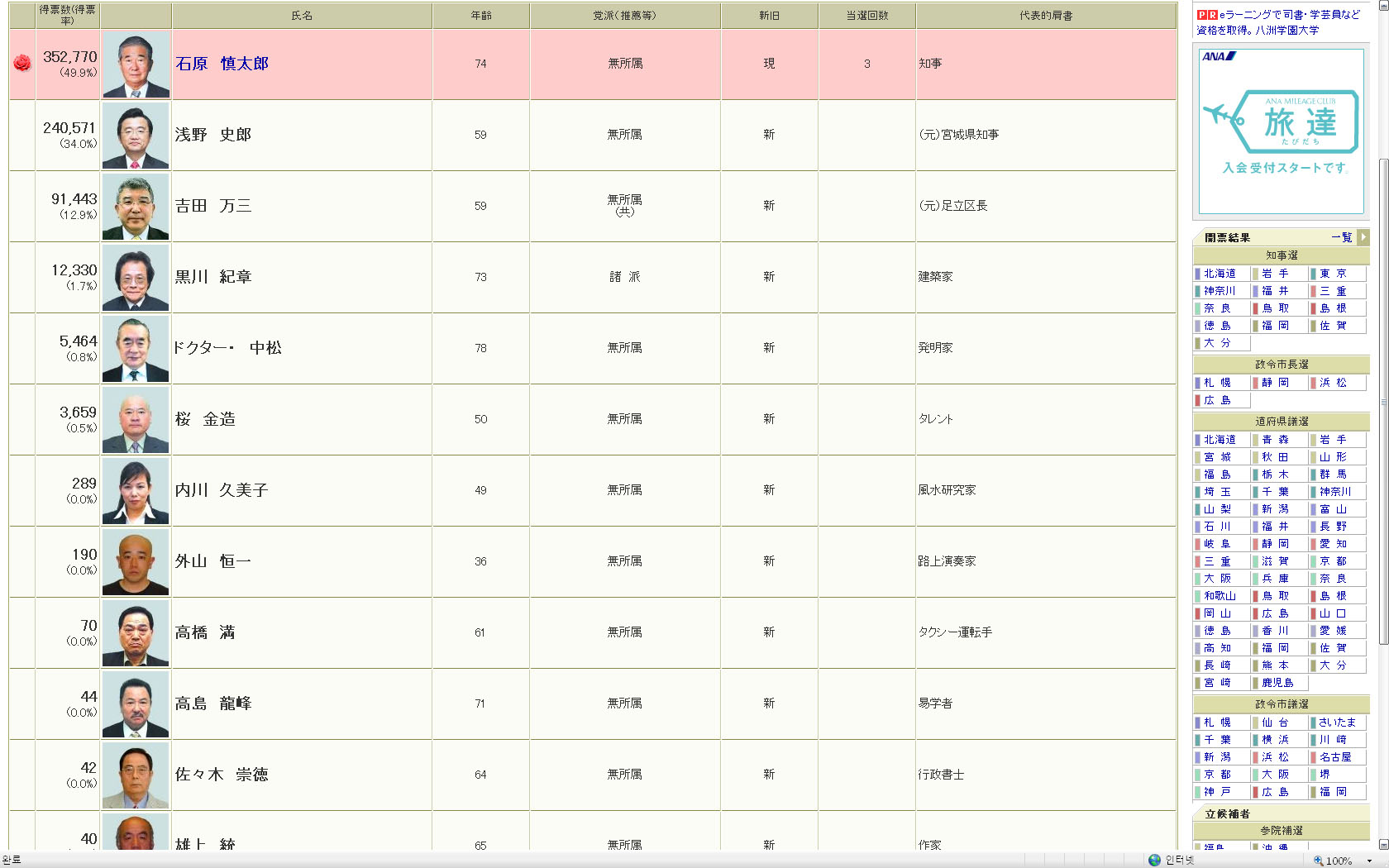1389x868 pixels.
Task: Open さいたま link under 政令市議選
Action: (x=1337, y=723)
